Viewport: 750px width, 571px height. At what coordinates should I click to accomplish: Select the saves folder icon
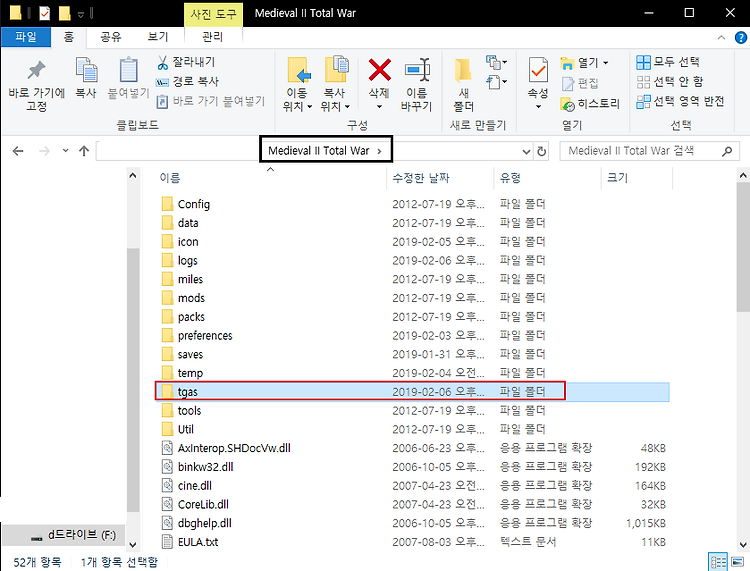(x=167, y=354)
